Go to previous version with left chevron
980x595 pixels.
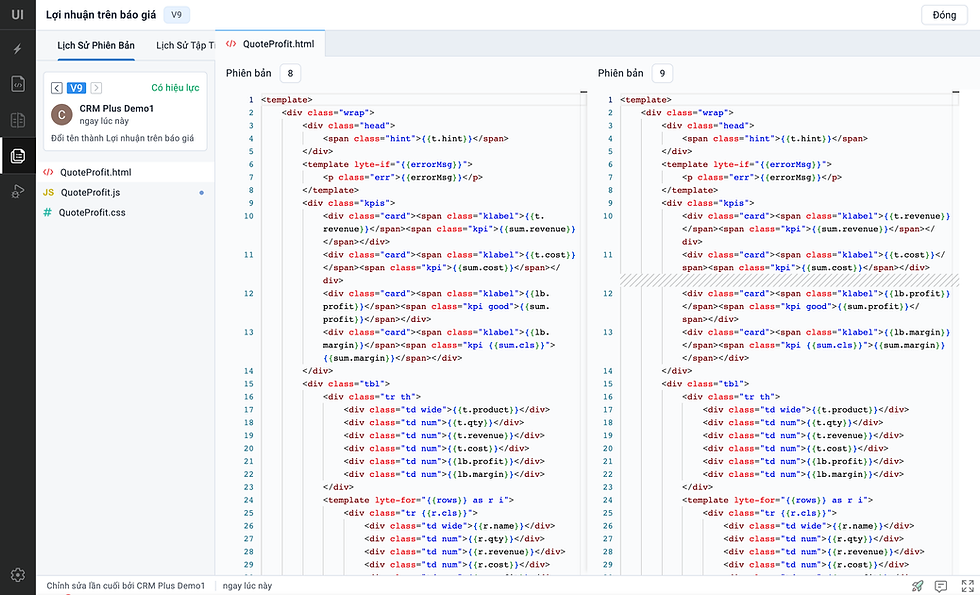(56, 88)
